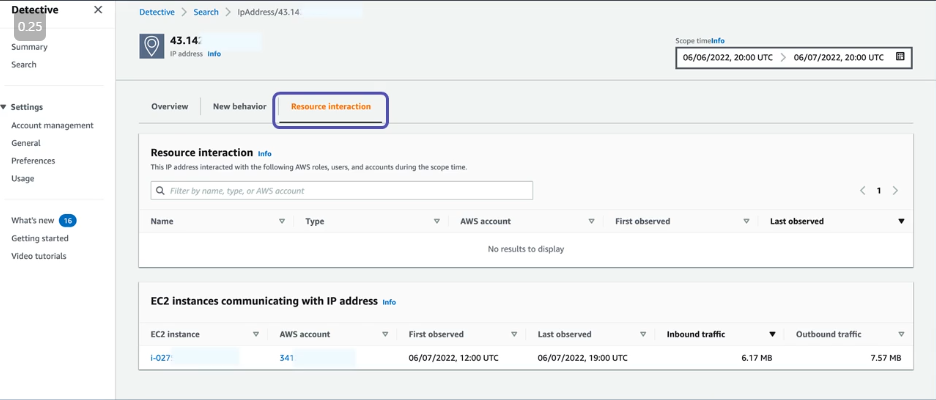Open Info link beside EC2 instances heading
The height and width of the screenshot is (400, 936).
tap(389, 302)
